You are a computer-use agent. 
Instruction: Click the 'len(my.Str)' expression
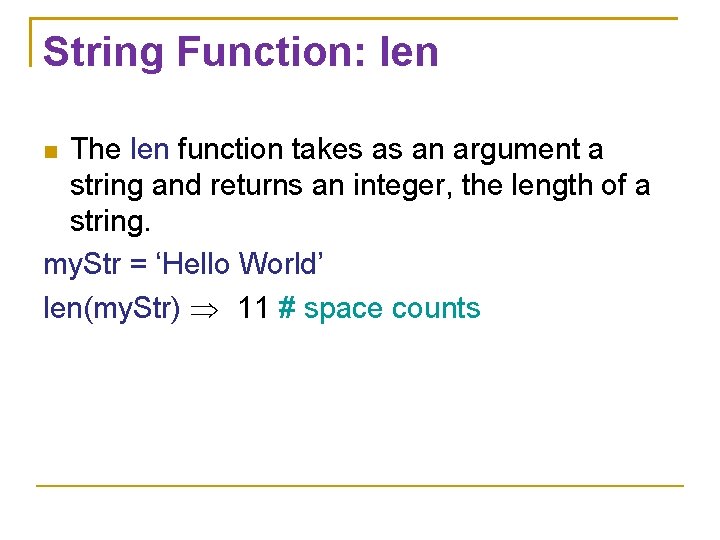112,309
